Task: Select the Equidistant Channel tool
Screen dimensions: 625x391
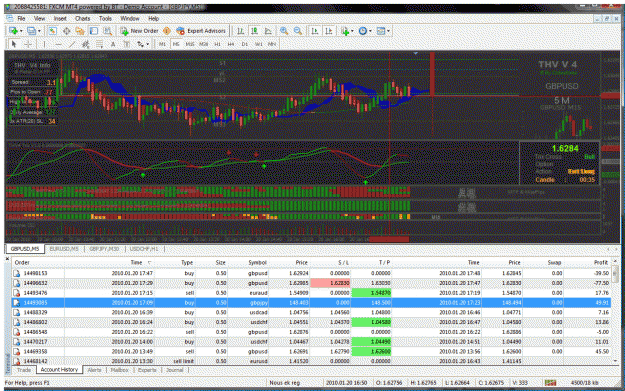Action: (85, 44)
